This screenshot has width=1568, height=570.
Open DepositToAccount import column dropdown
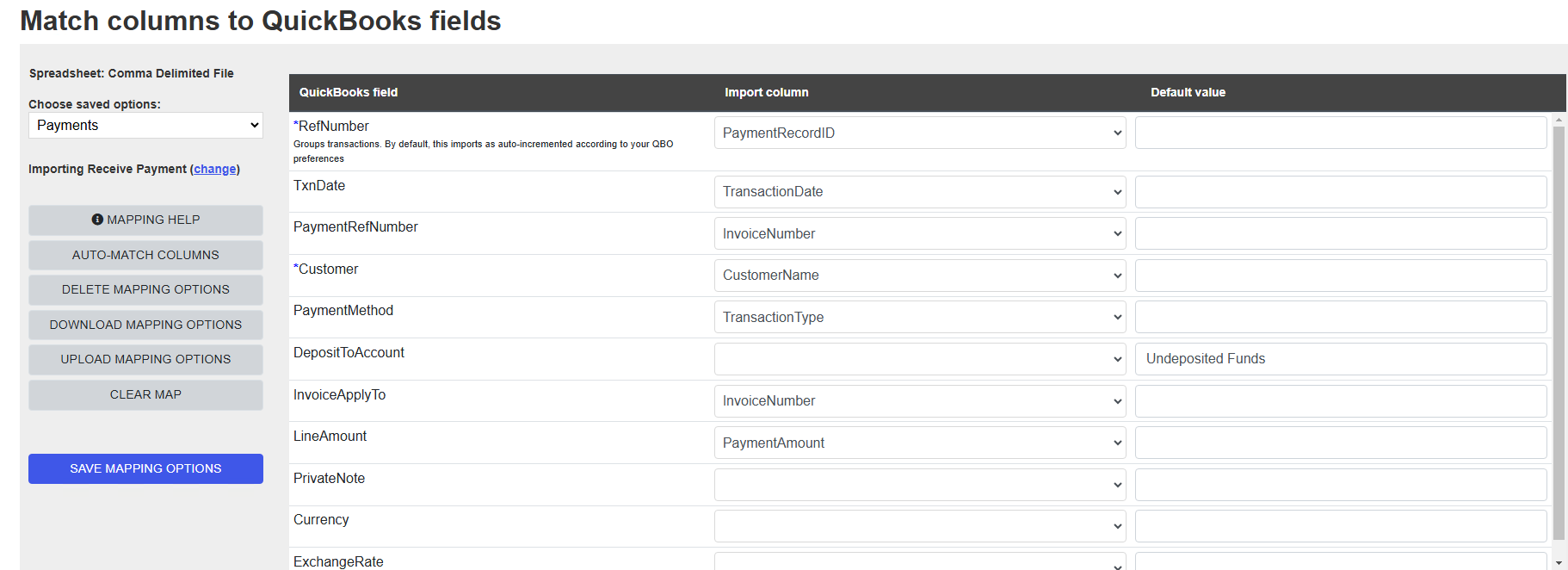(x=920, y=359)
